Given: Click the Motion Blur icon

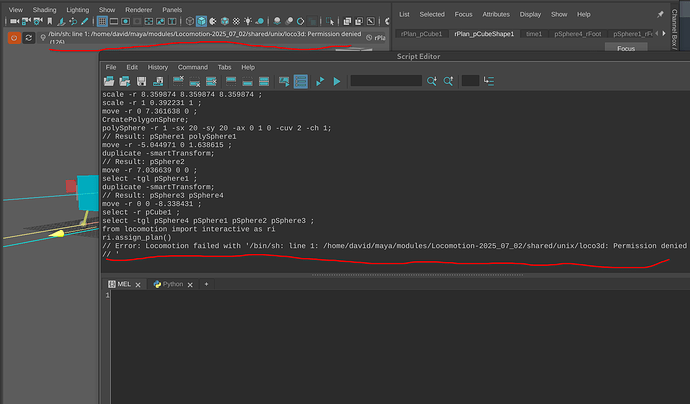Looking at the screenshot, I should point(289,21).
